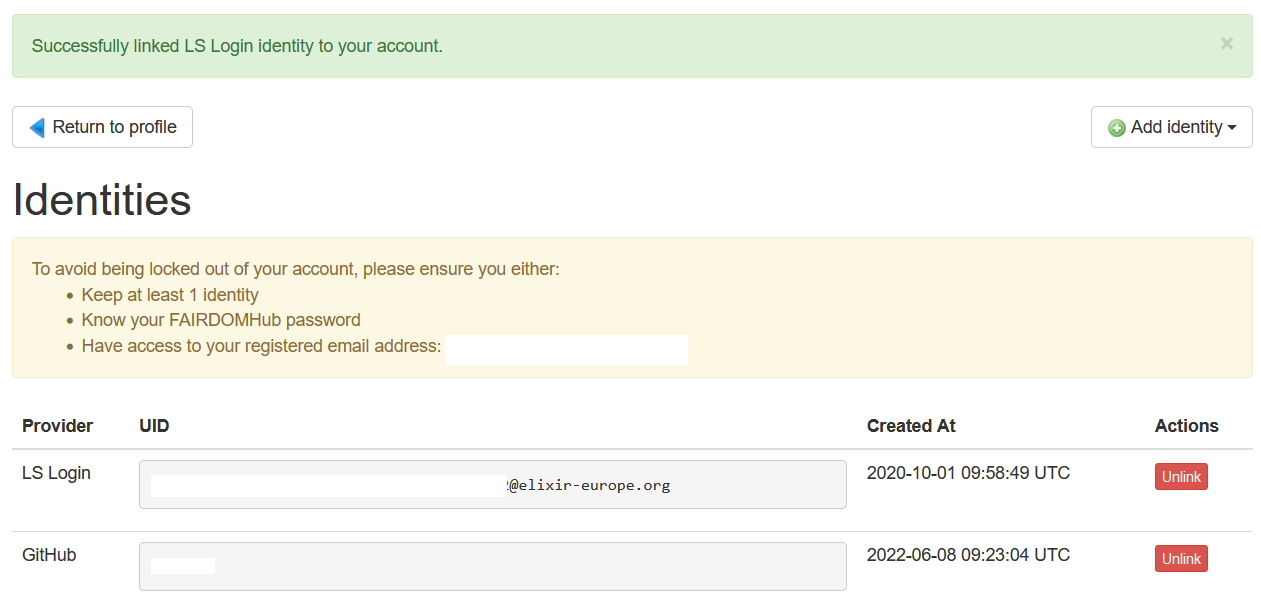Click the 2020-10-01 creation timestamp
The image size is (1261, 604).
coord(968,473)
